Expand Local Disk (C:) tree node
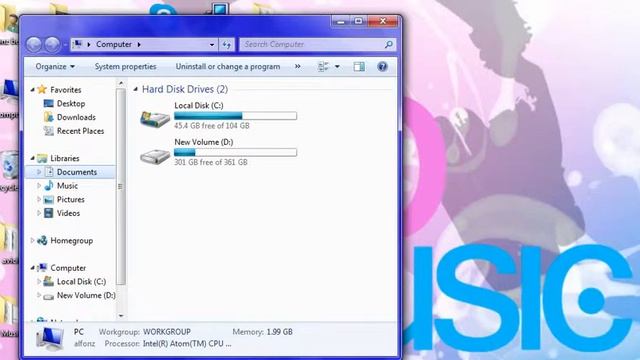The image size is (640, 360). pyautogui.click(x=39, y=282)
